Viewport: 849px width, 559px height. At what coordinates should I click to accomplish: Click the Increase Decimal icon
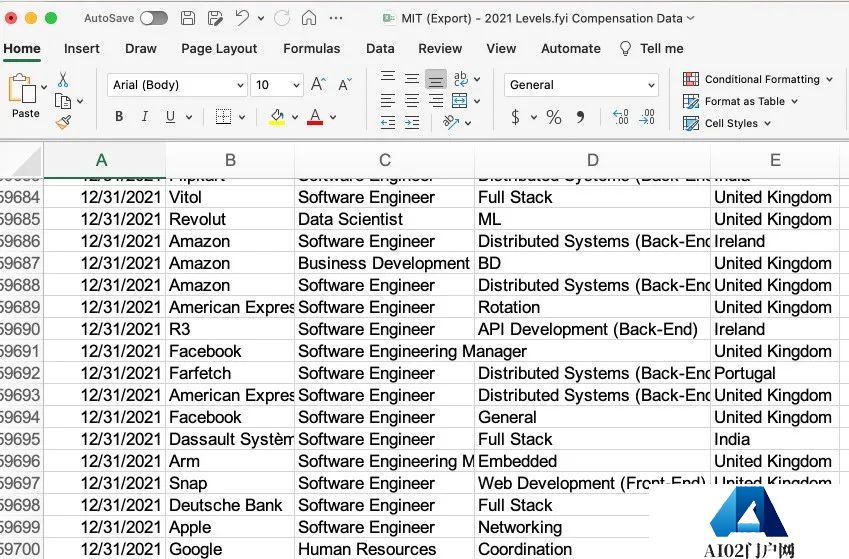[621, 117]
